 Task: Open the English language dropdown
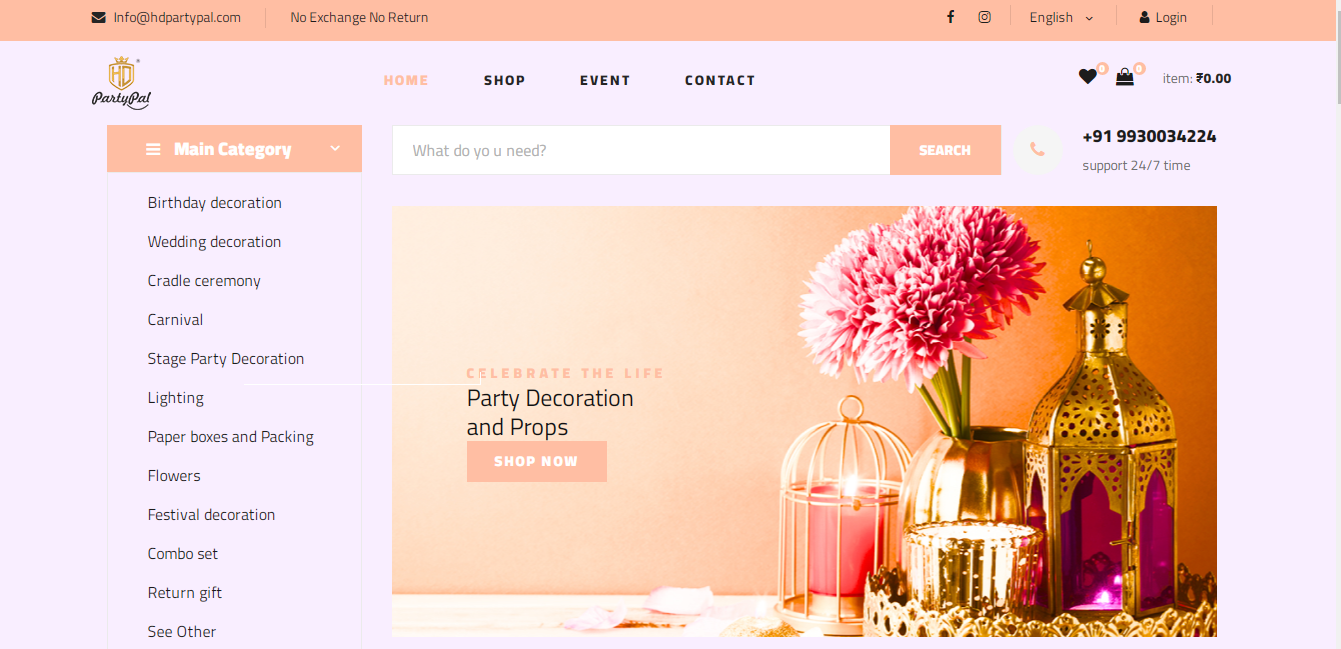1061,17
